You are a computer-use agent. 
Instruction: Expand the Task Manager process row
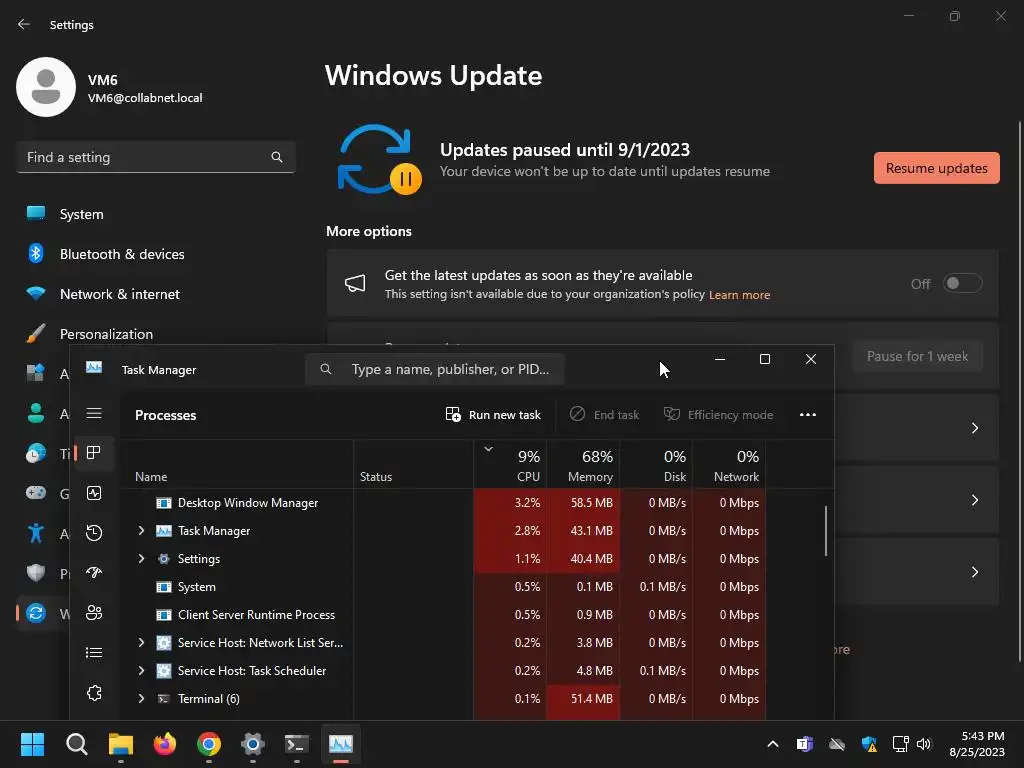click(x=141, y=531)
